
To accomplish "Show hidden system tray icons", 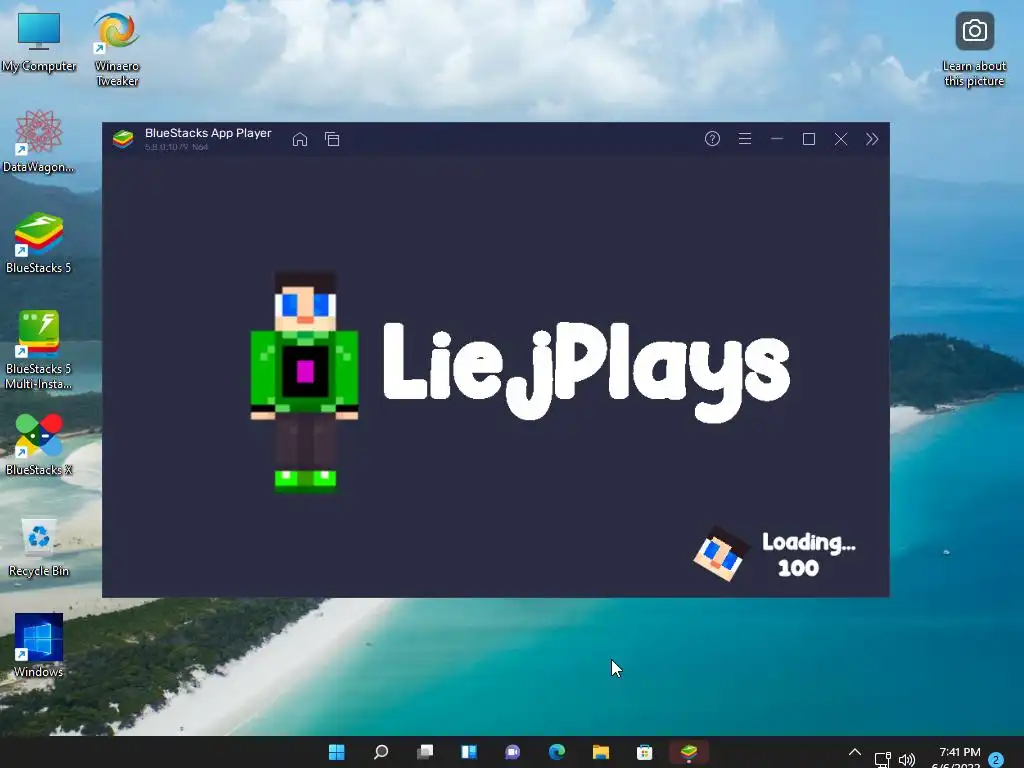I will tap(855, 752).
